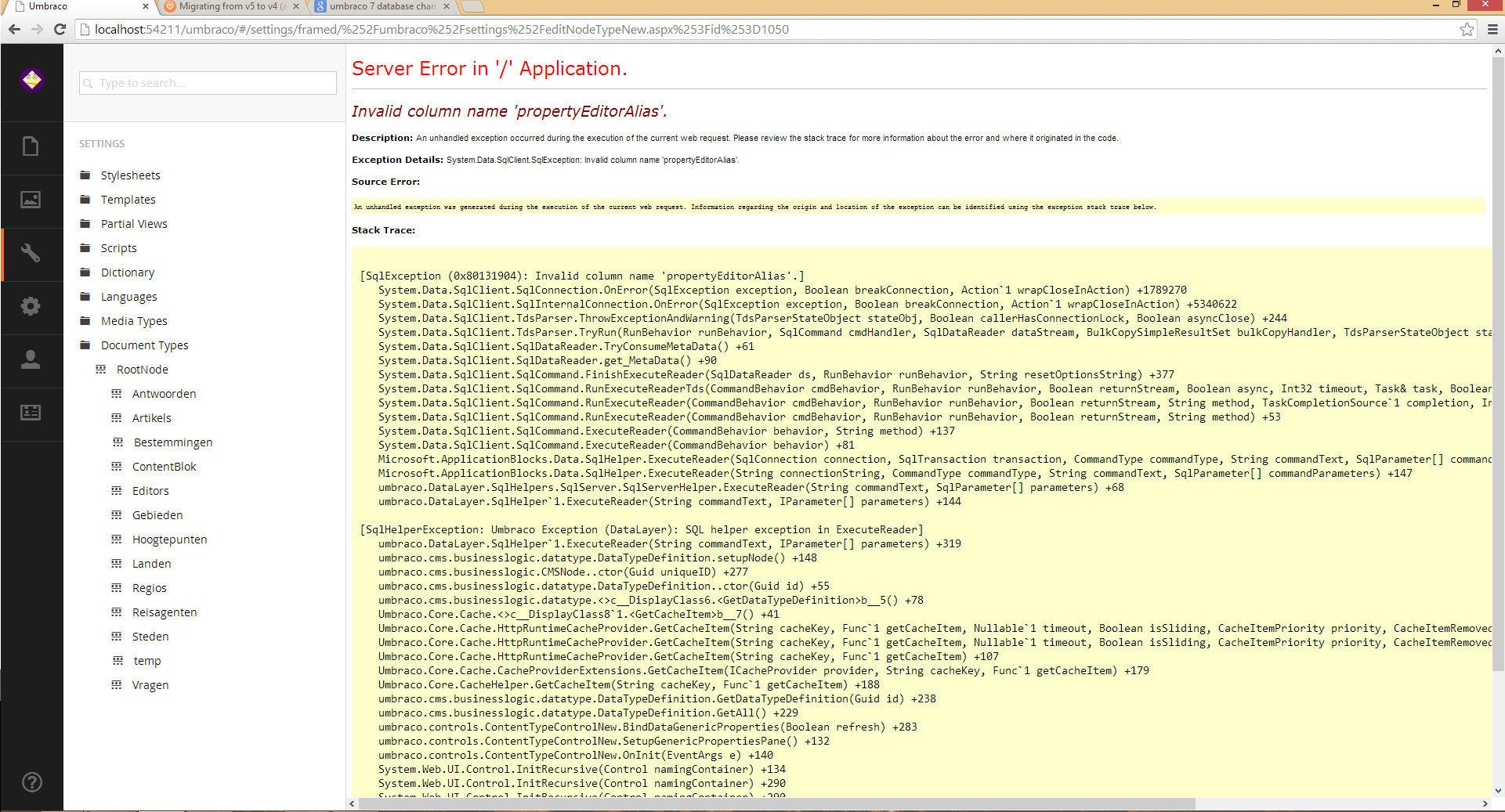Open the Forms section icon

pyautogui.click(x=31, y=413)
